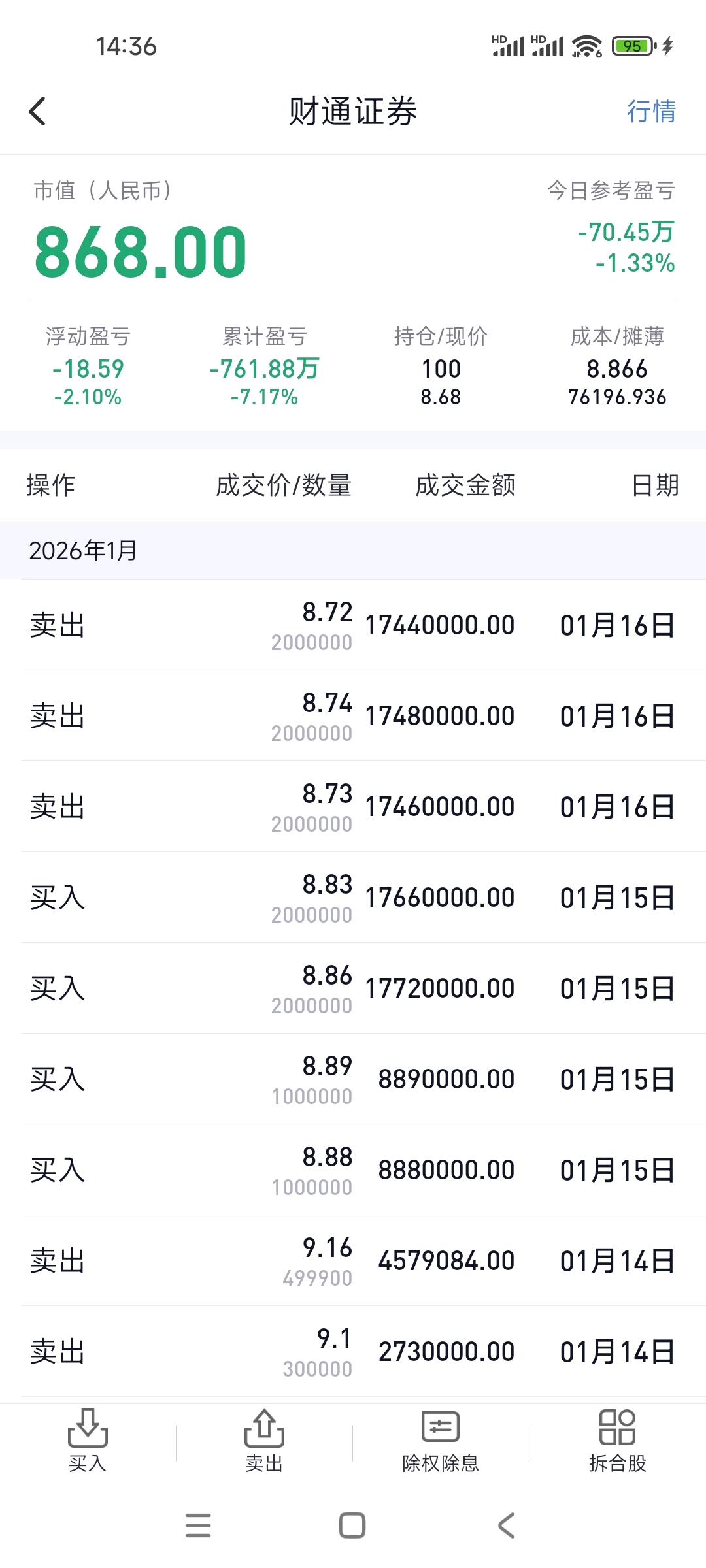
Task: Tap the 累计盈亏 label
Action: 265,336
